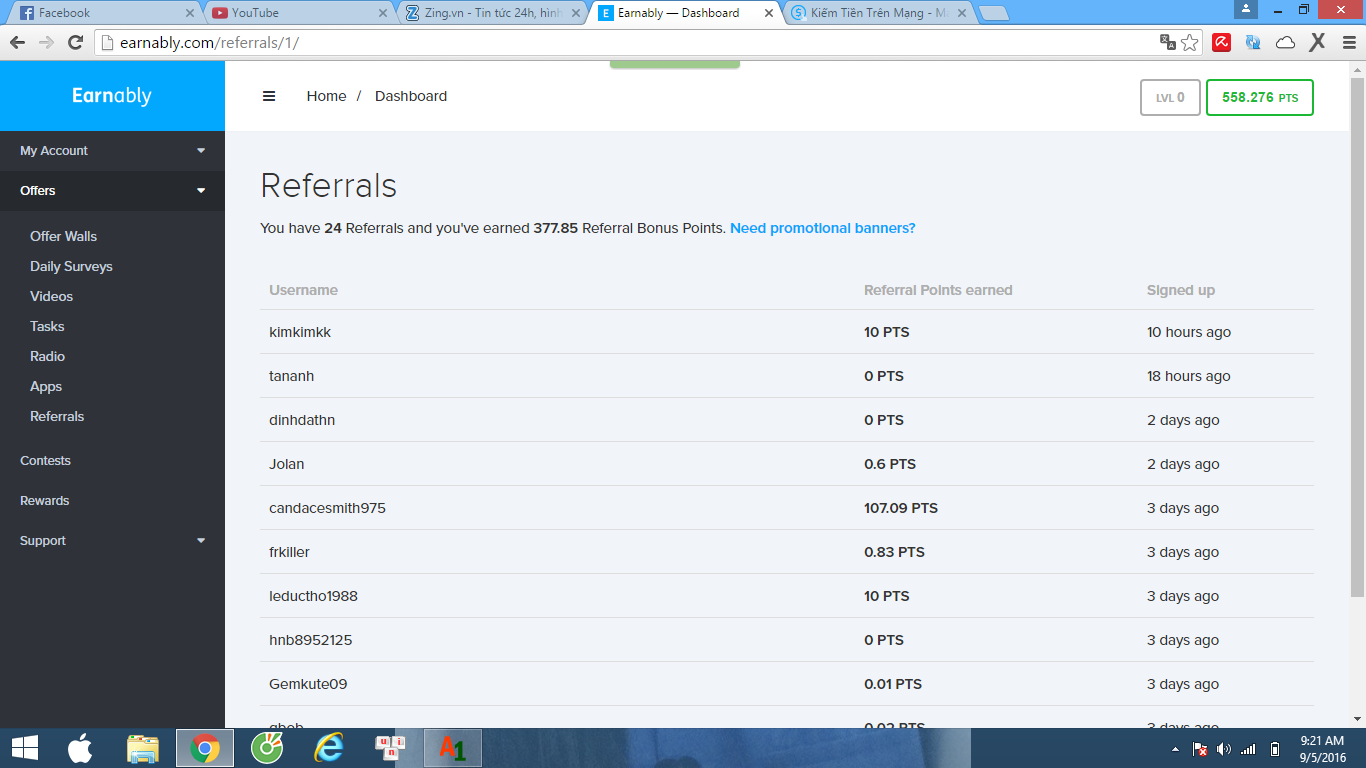The image size is (1366, 768).
Task: Open the Chrome menu button
Action: click(x=1347, y=42)
